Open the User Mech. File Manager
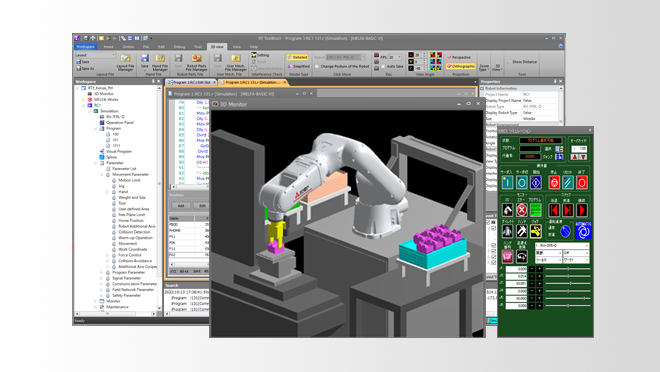Viewport: 660px width, 372px height. coord(236,62)
